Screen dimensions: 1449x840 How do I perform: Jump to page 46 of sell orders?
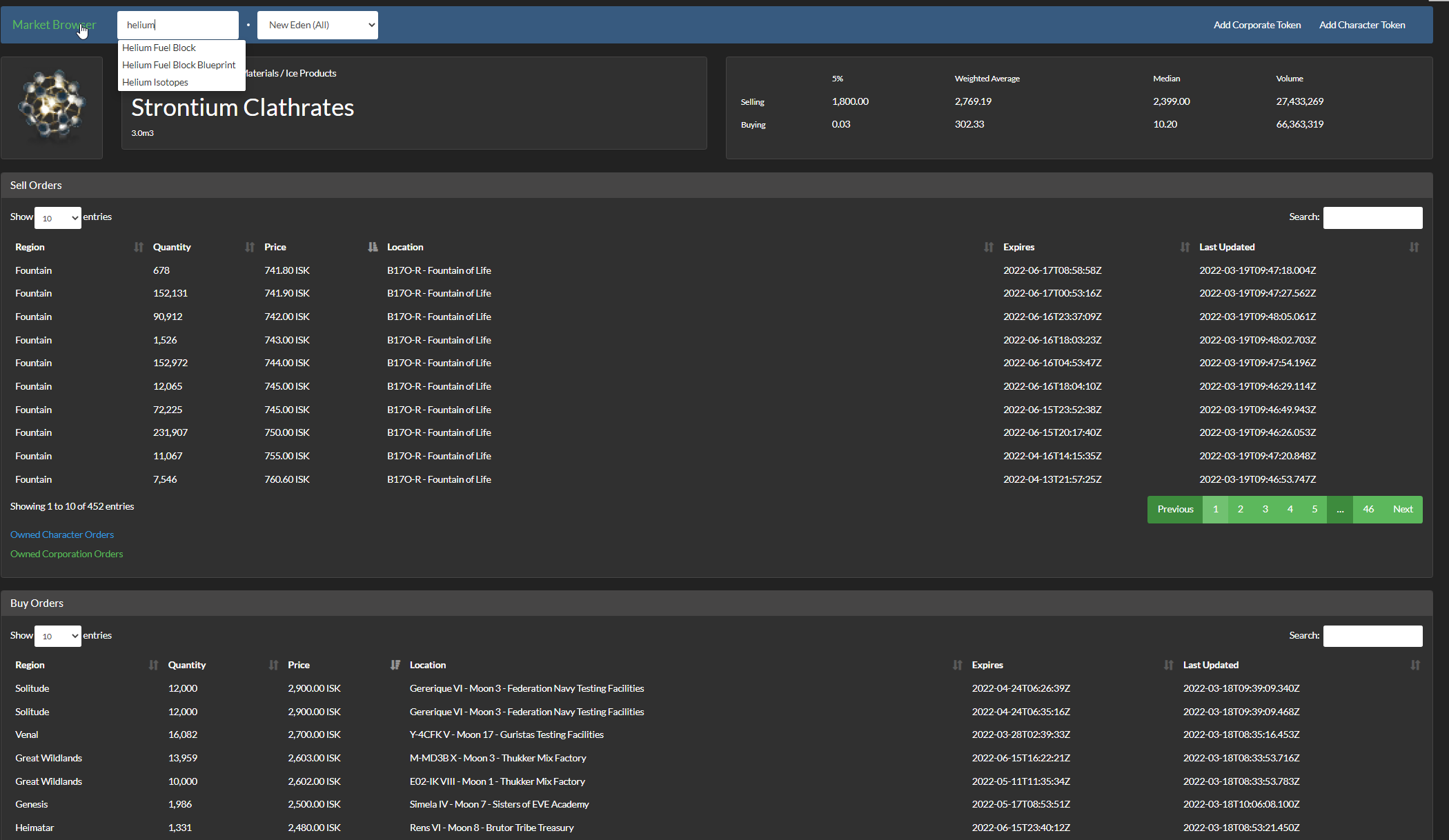tap(1368, 510)
